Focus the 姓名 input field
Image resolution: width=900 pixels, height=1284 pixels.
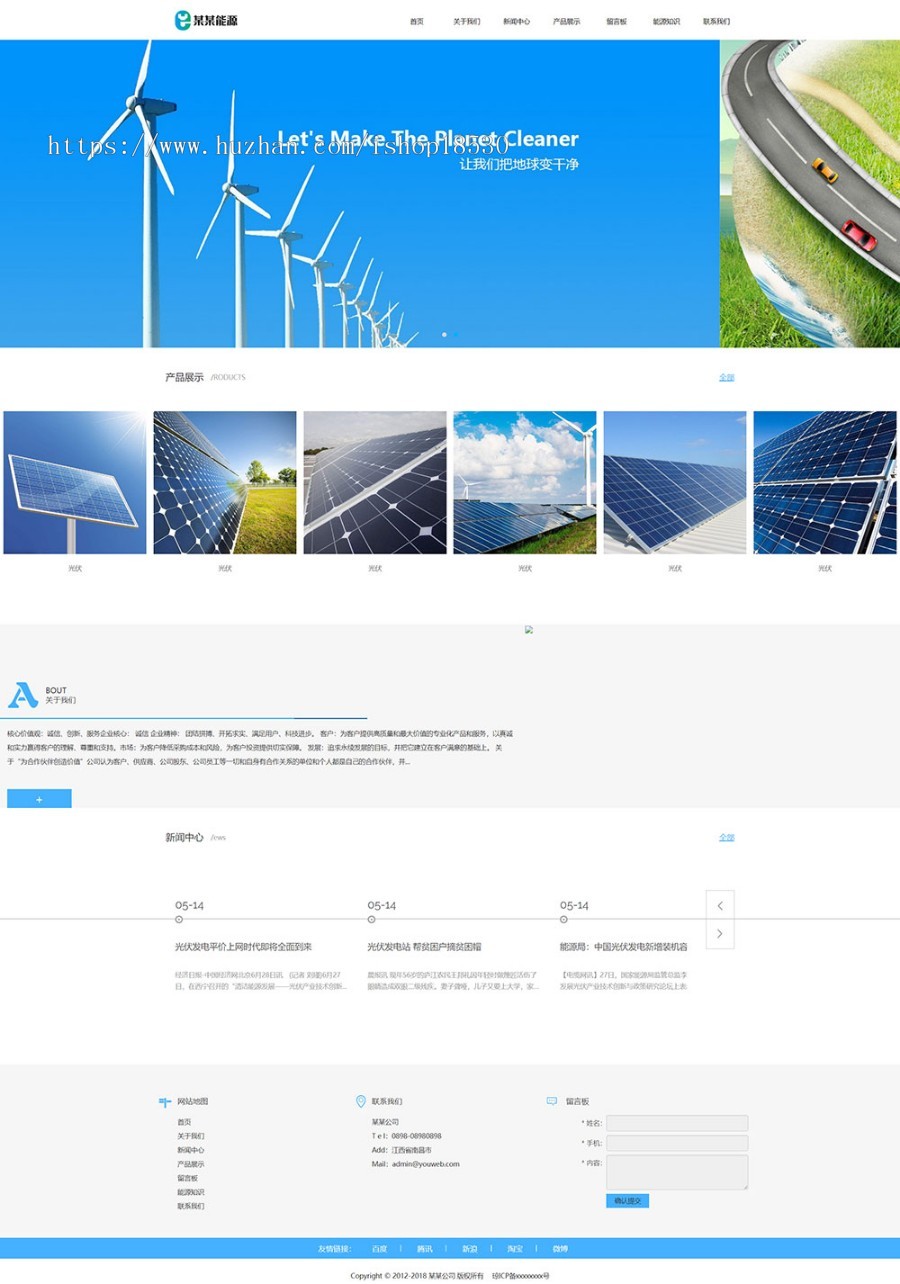pos(677,1123)
